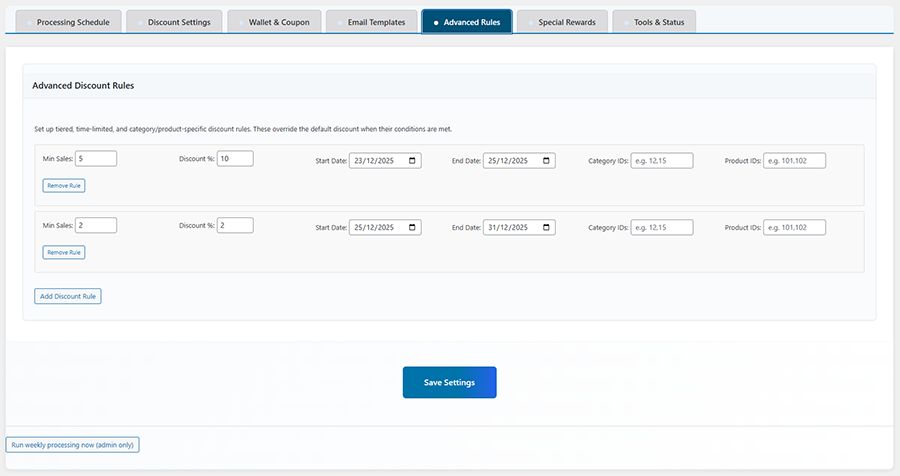Screen dimensions: 900x476
Task: Remove the rule with Min Sales 5
Action: tap(64, 185)
